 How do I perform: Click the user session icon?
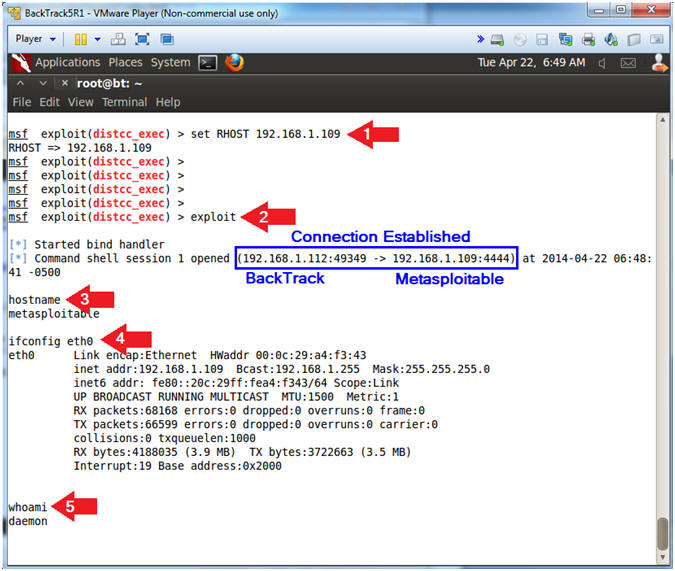659,63
